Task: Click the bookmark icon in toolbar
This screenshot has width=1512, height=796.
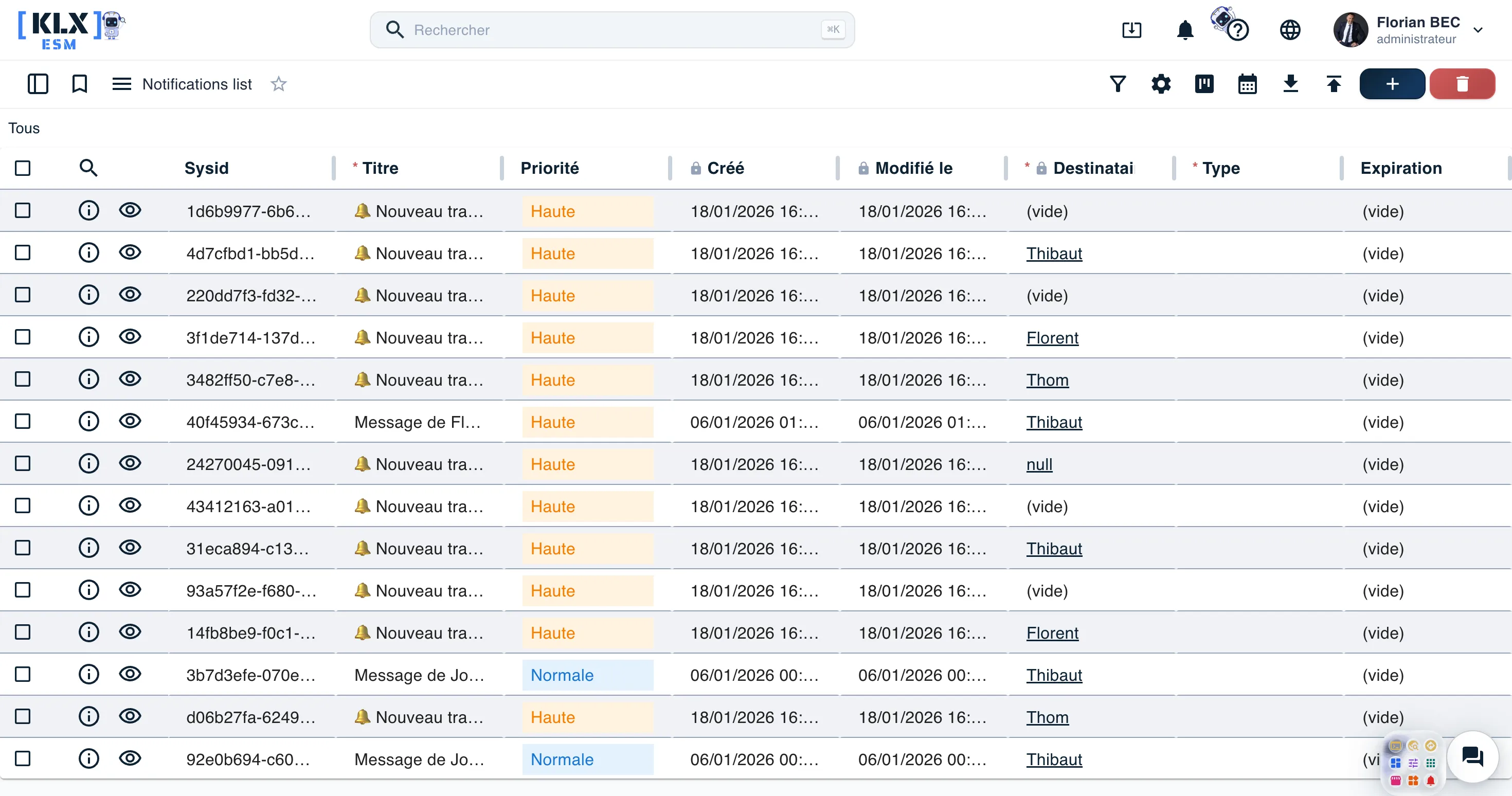Action: tap(79, 84)
